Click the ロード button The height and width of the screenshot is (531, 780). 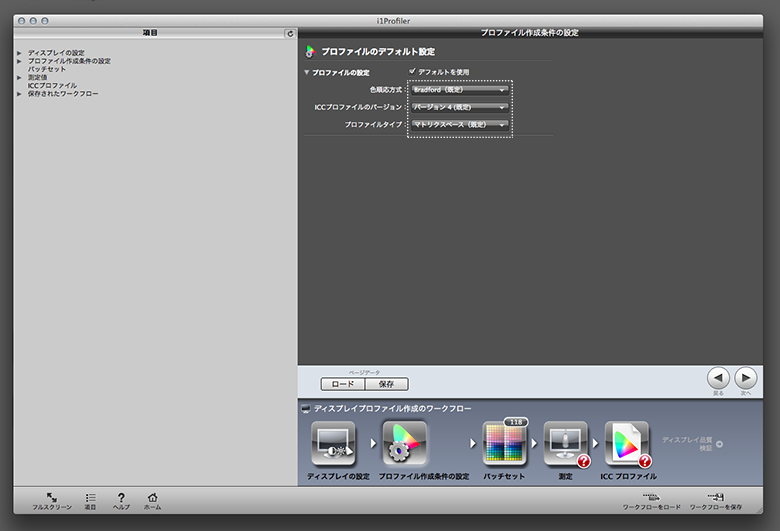click(x=342, y=384)
